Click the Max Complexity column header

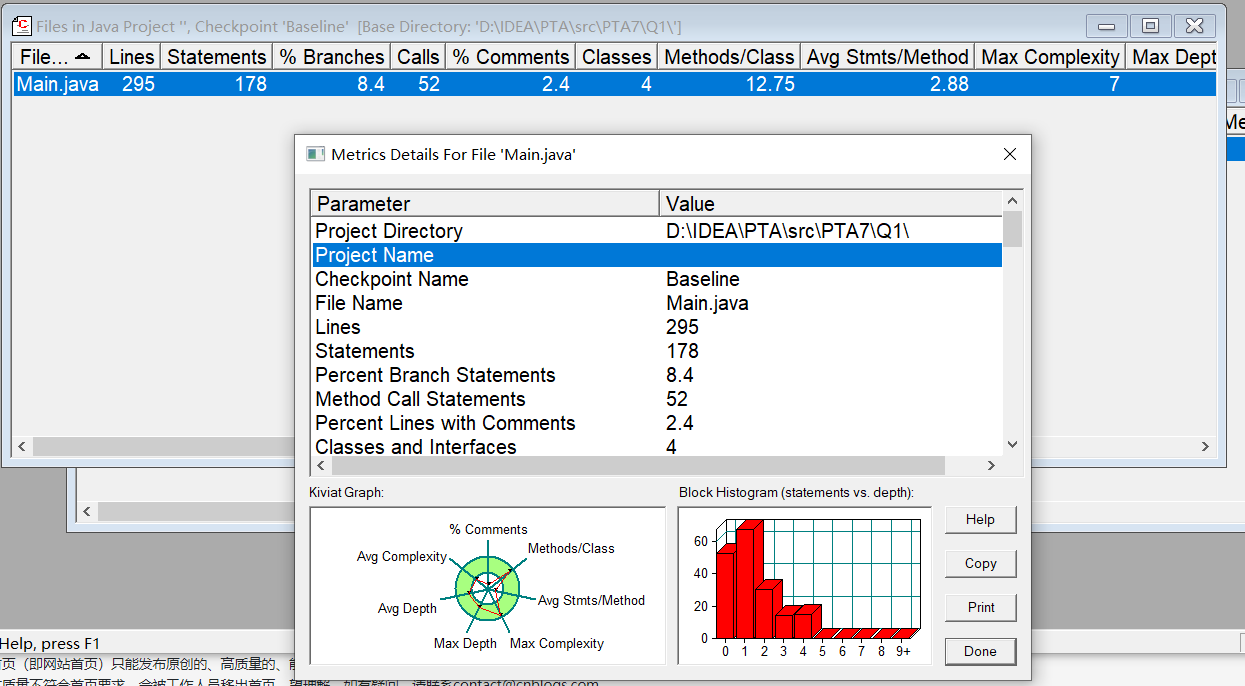[x=1050, y=57]
